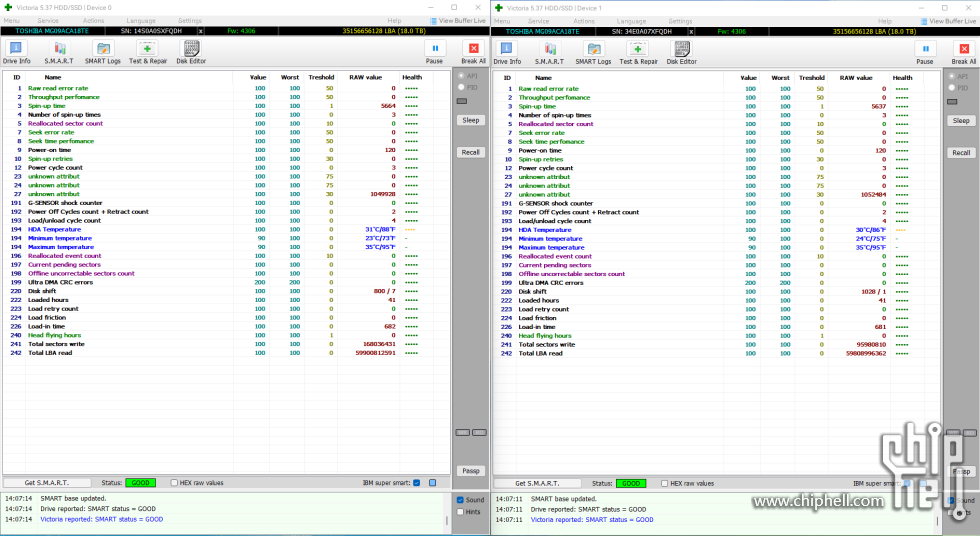Viewport: 980px width, 536px height.
Task: Select Disk shift raw value 1028 / 1
Action: coord(874,292)
